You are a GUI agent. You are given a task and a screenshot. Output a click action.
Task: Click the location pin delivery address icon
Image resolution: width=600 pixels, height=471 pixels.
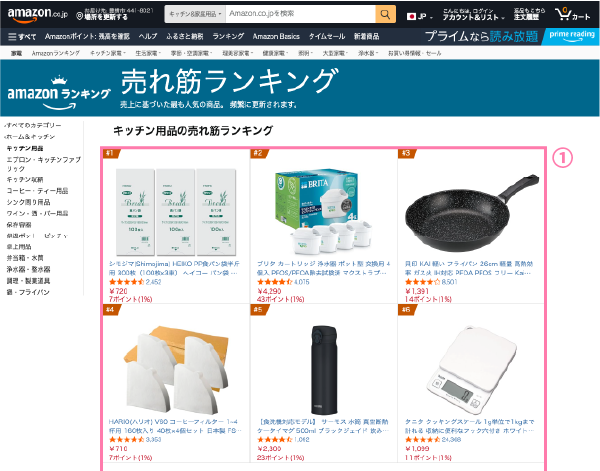coord(79,16)
